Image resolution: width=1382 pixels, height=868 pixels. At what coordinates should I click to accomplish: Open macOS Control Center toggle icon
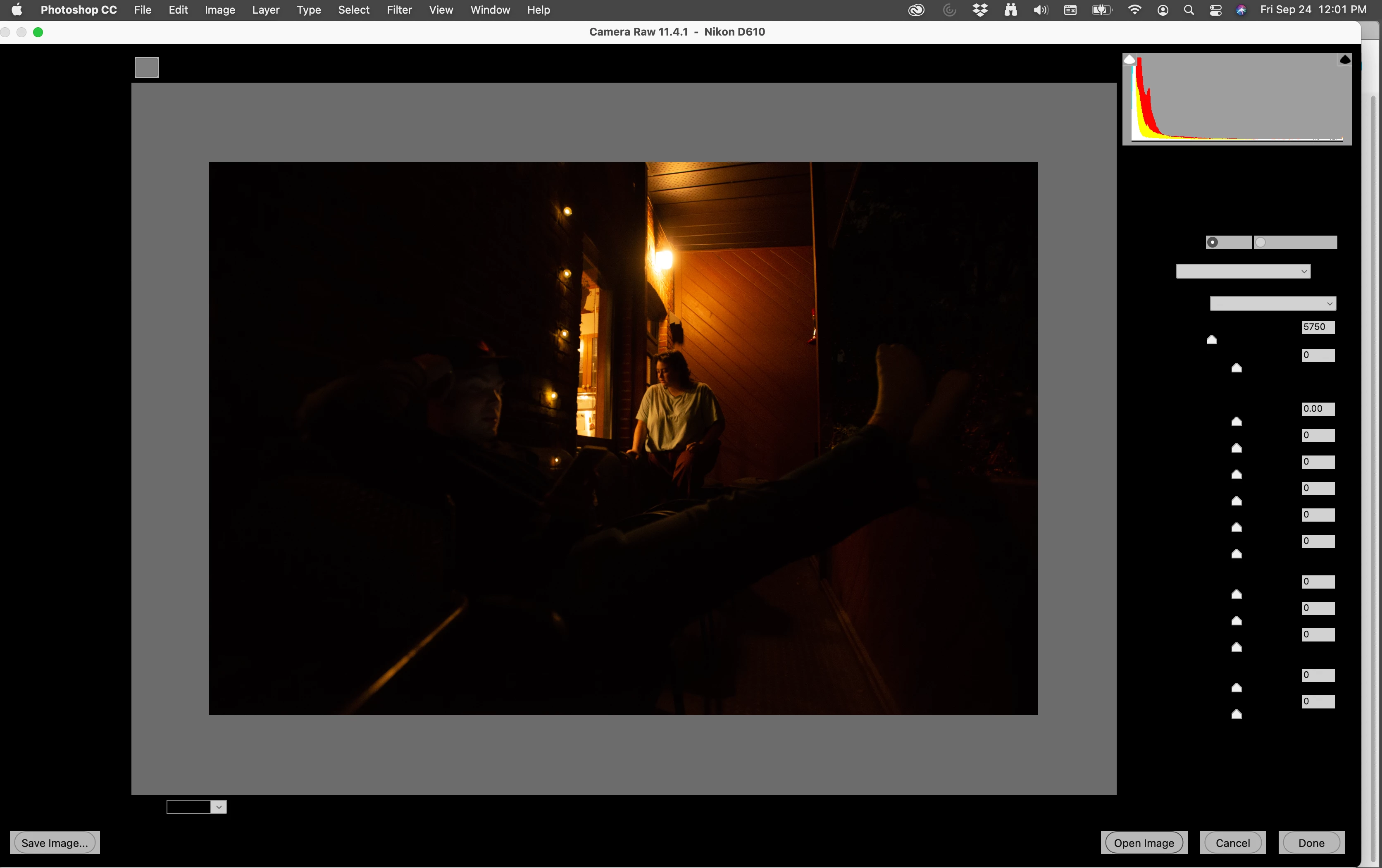1215,10
